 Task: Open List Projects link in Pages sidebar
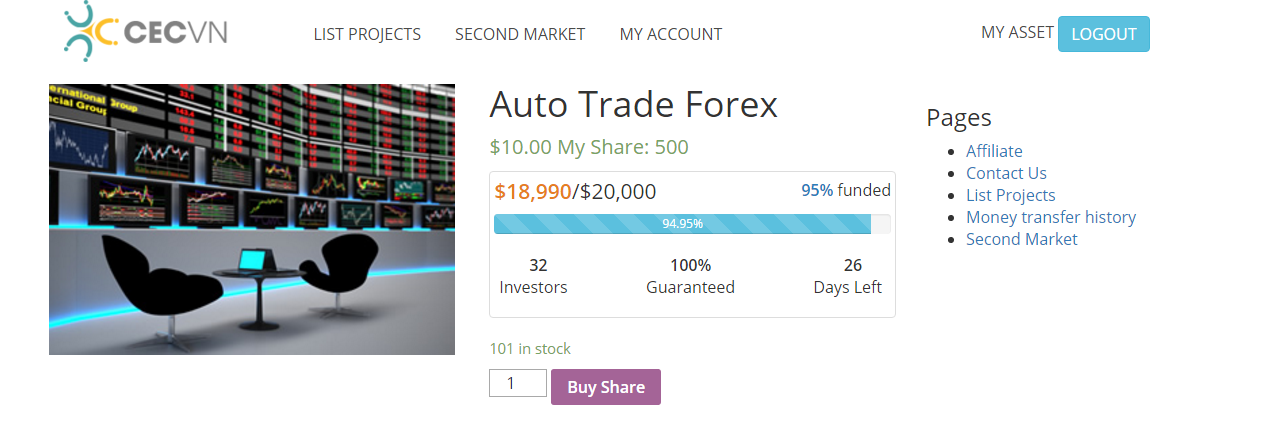tap(1010, 195)
